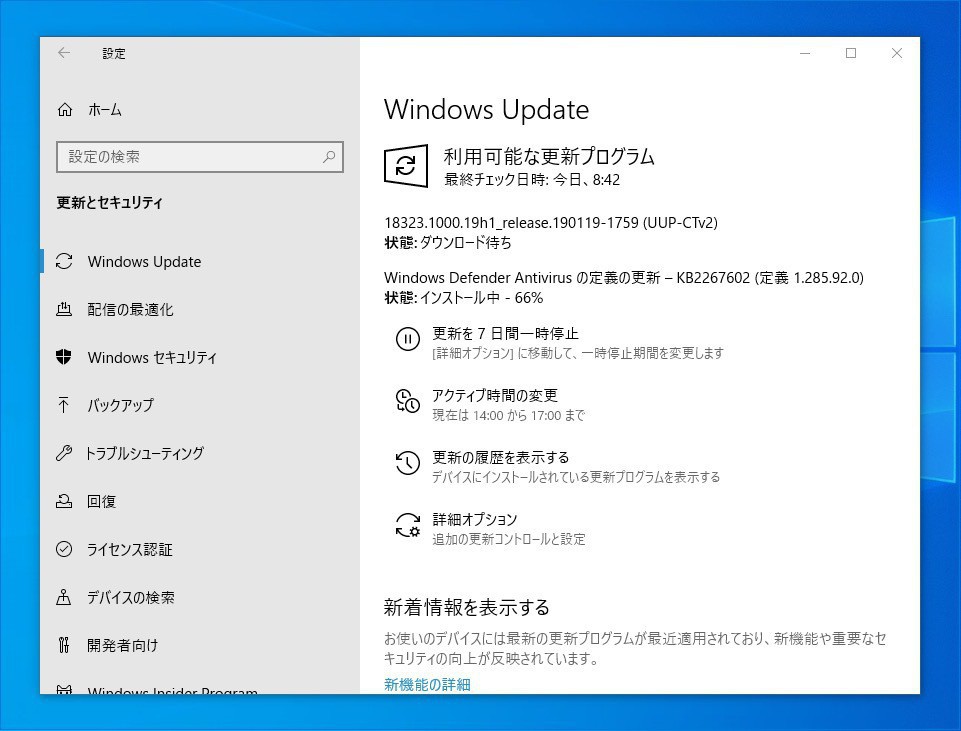
Task: Click the 状態: ダウンロード待ち status
Action: click(x=447, y=243)
